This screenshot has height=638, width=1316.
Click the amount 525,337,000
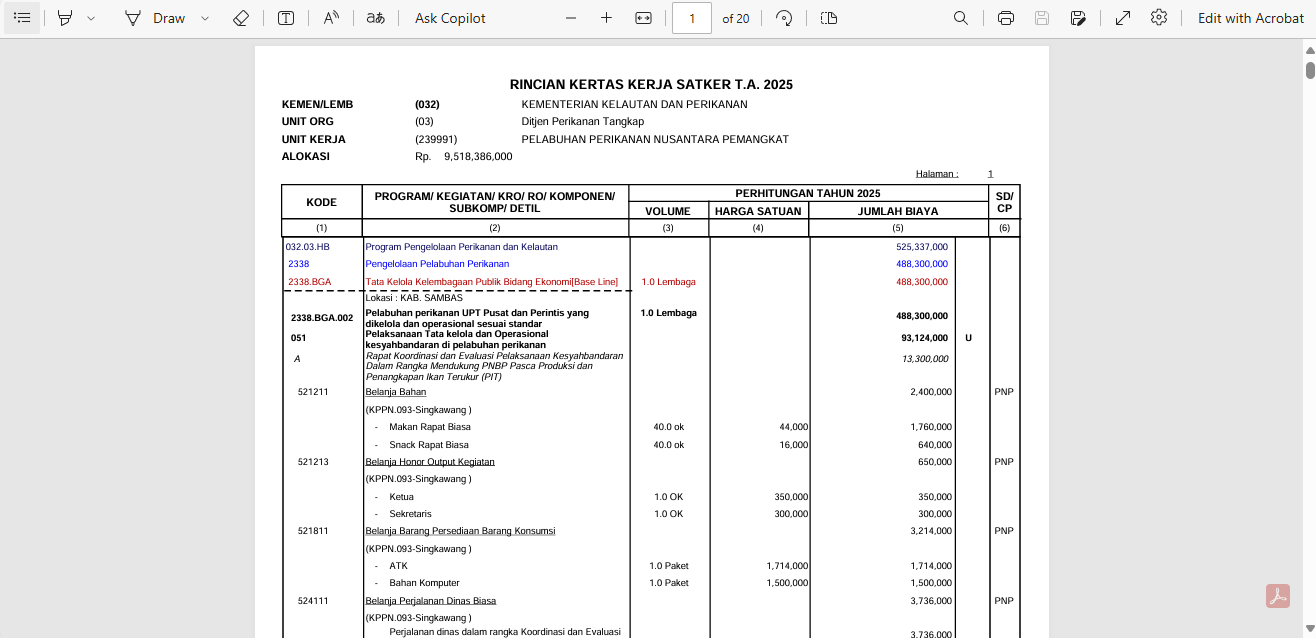tap(922, 247)
